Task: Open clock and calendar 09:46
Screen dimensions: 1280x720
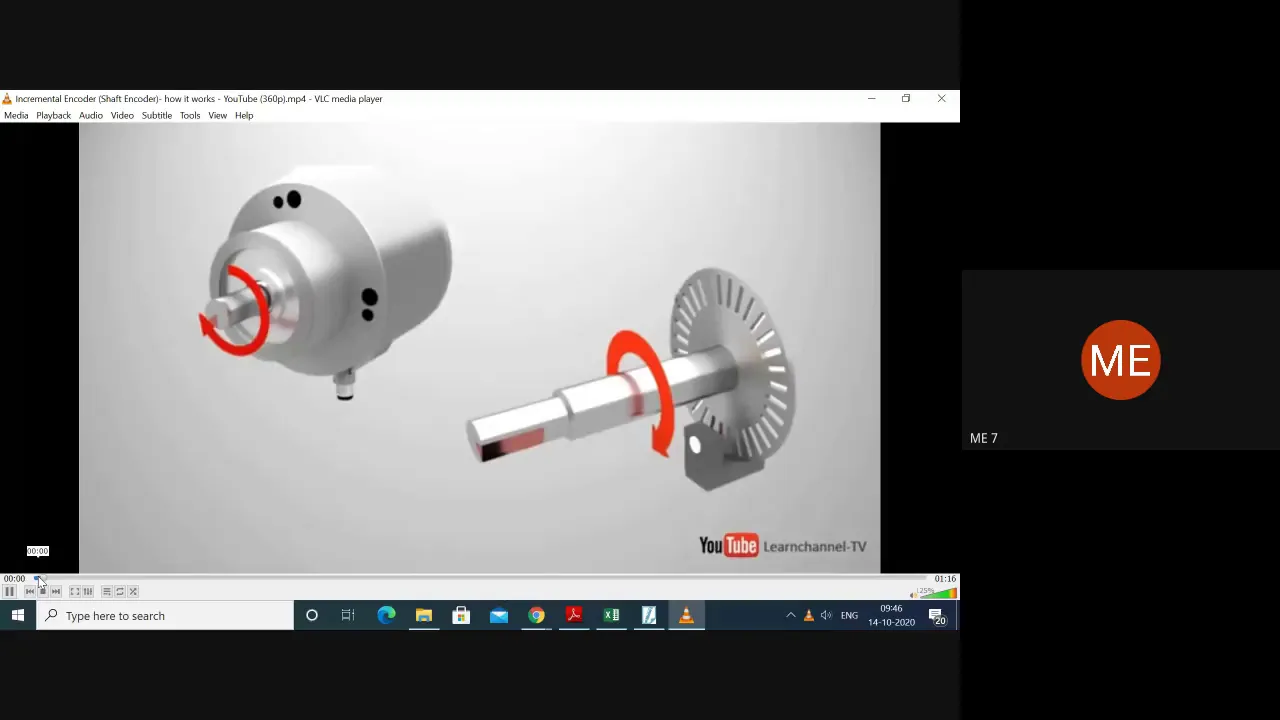Action: pyautogui.click(x=891, y=616)
